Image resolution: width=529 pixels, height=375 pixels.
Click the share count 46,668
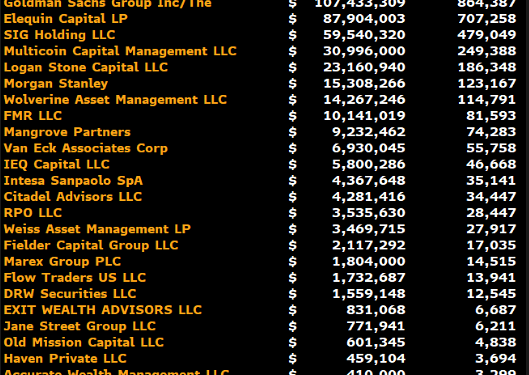click(x=491, y=165)
